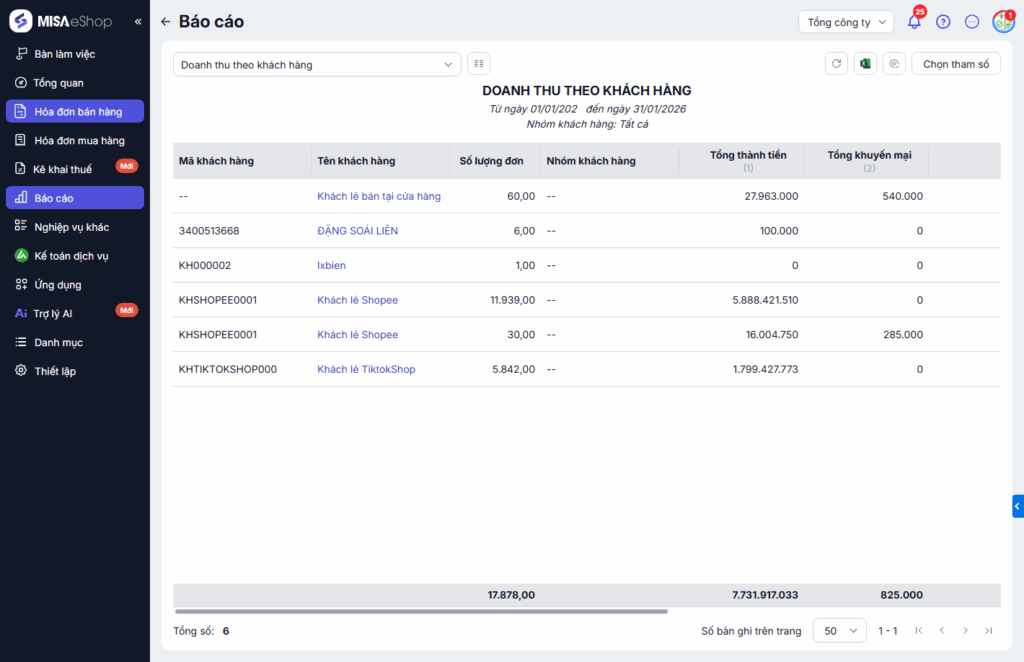Open the notifications bell
Viewport: 1024px width, 662px height.
[914, 22]
